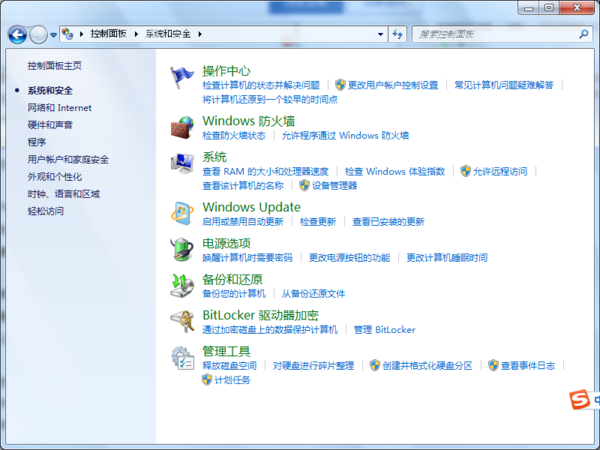Viewport: 600px width, 450px height.
Task: Select 系统和安全 in the address breadcrumb
Action: (x=168, y=34)
